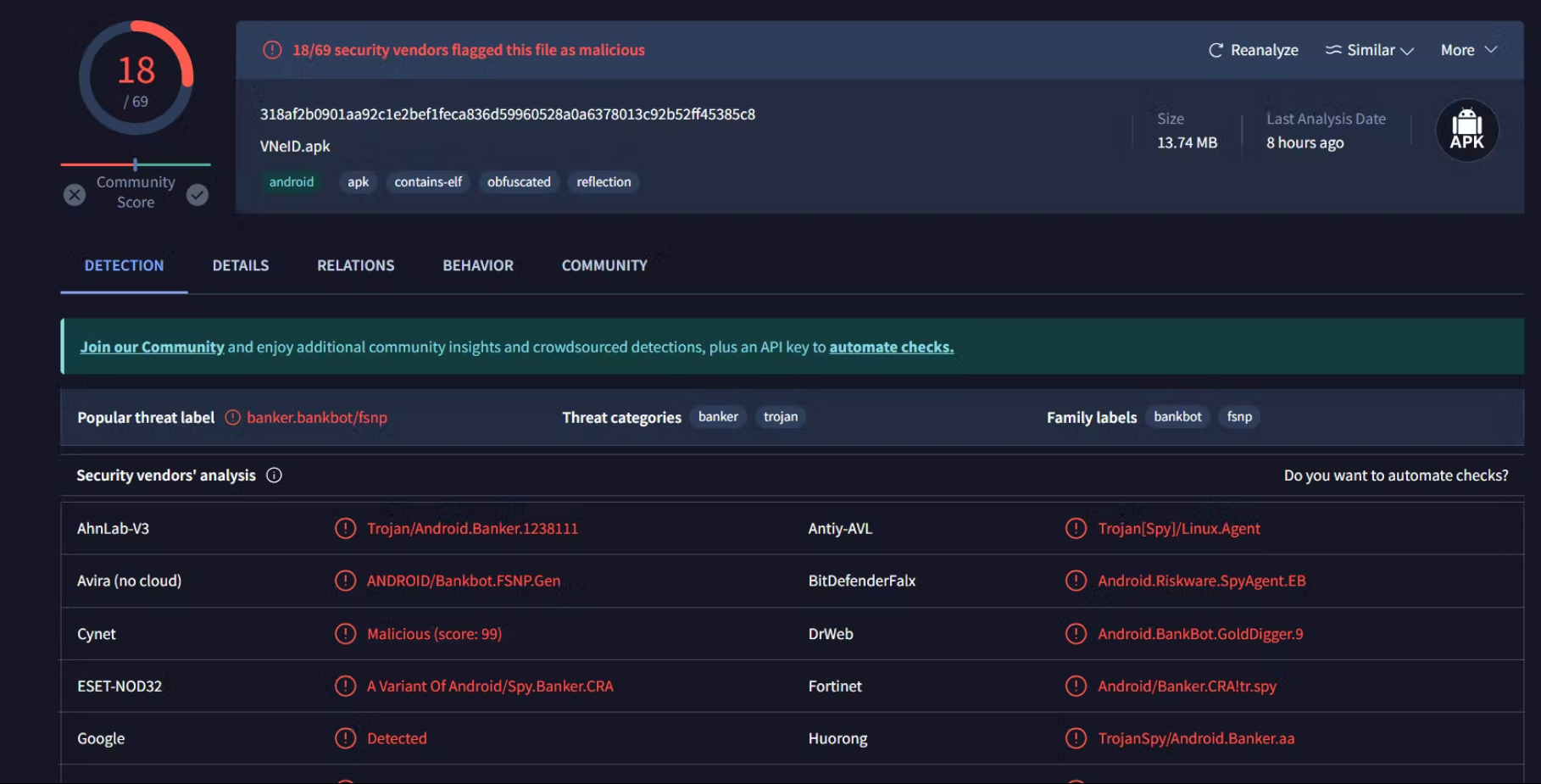Screen dimensions: 1541x784
Task: Click the APK file type icon
Action: (1466, 131)
